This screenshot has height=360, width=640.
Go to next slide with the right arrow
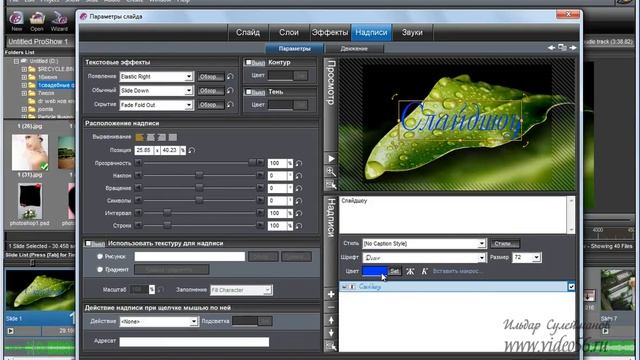click(x=573, y=48)
